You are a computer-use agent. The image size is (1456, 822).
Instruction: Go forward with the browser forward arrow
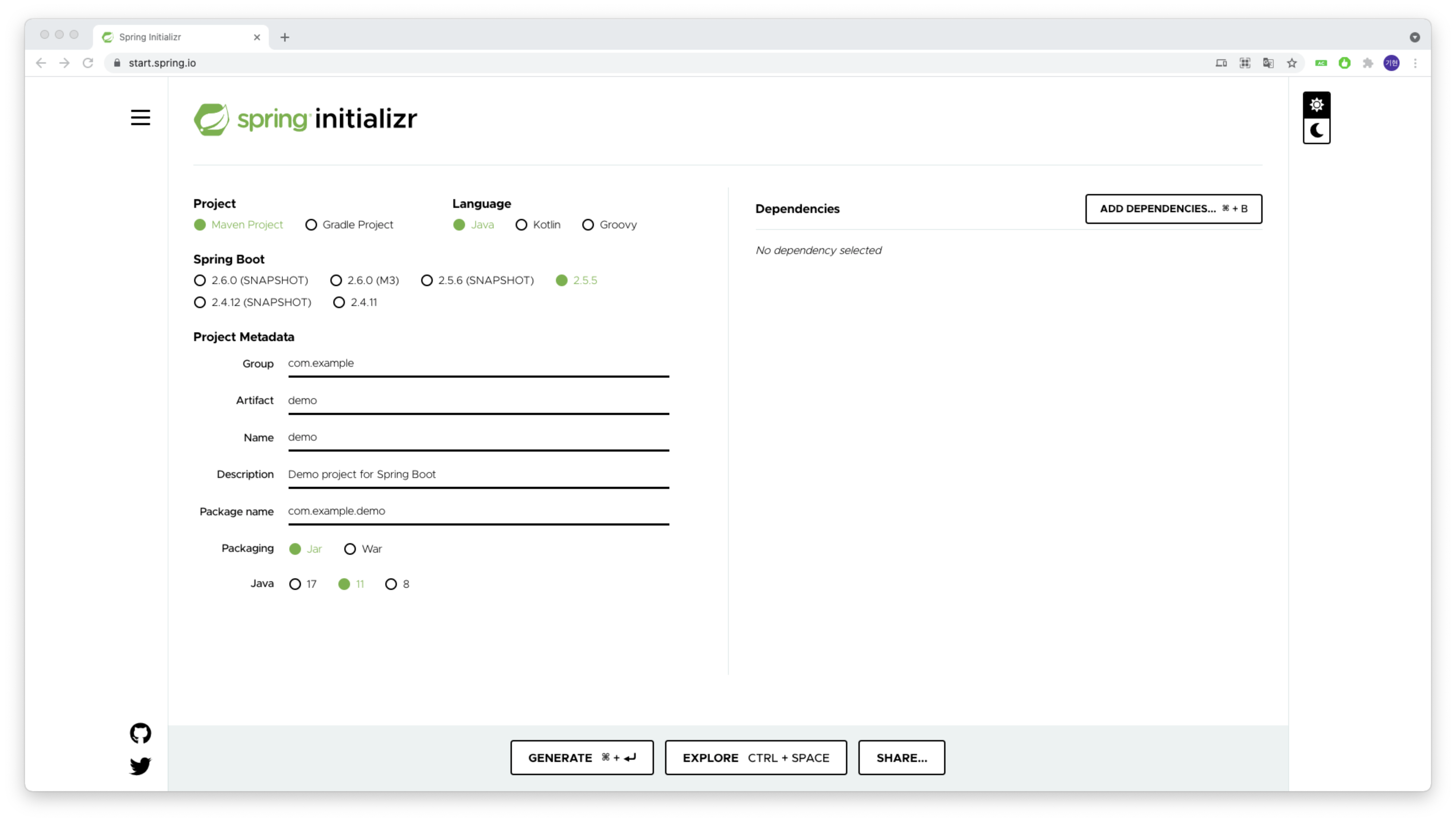(x=64, y=63)
